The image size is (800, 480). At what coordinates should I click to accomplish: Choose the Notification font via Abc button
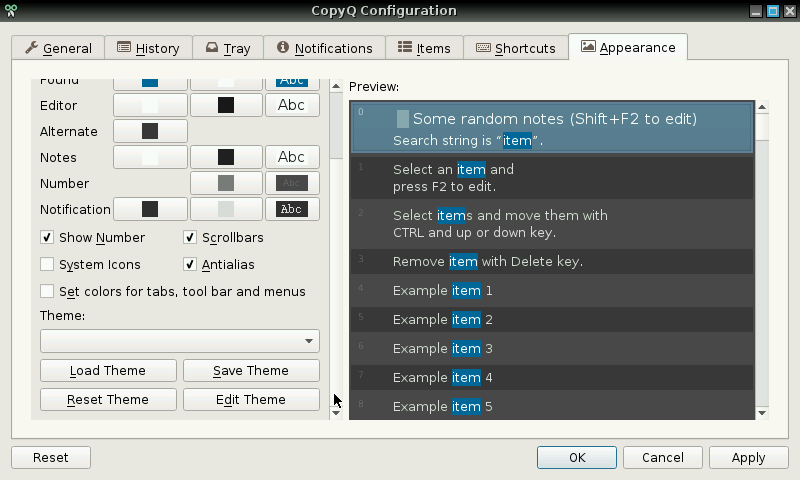coord(292,209)
